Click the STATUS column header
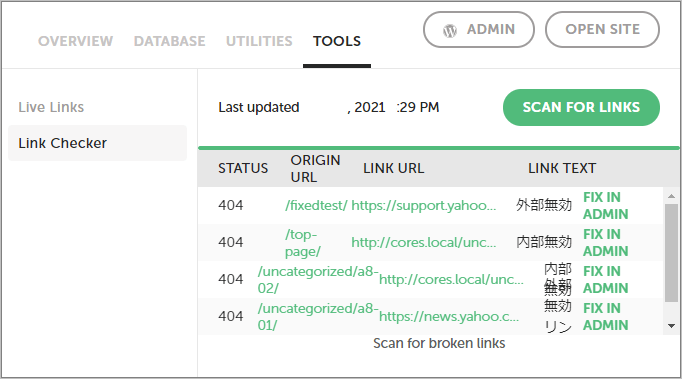This screenshot has height=379, width=682. (x=243, y=168)
